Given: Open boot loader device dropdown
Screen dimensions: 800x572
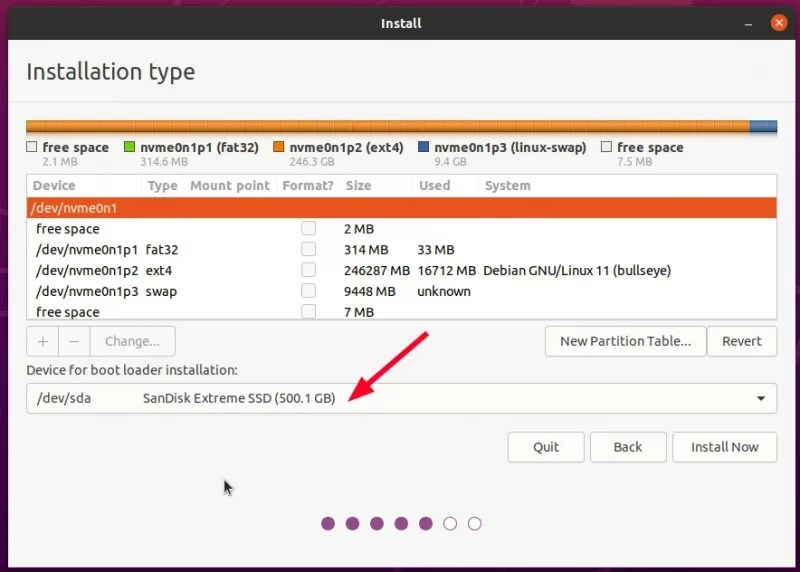Looking at the screenshot, I should (402, 398).
